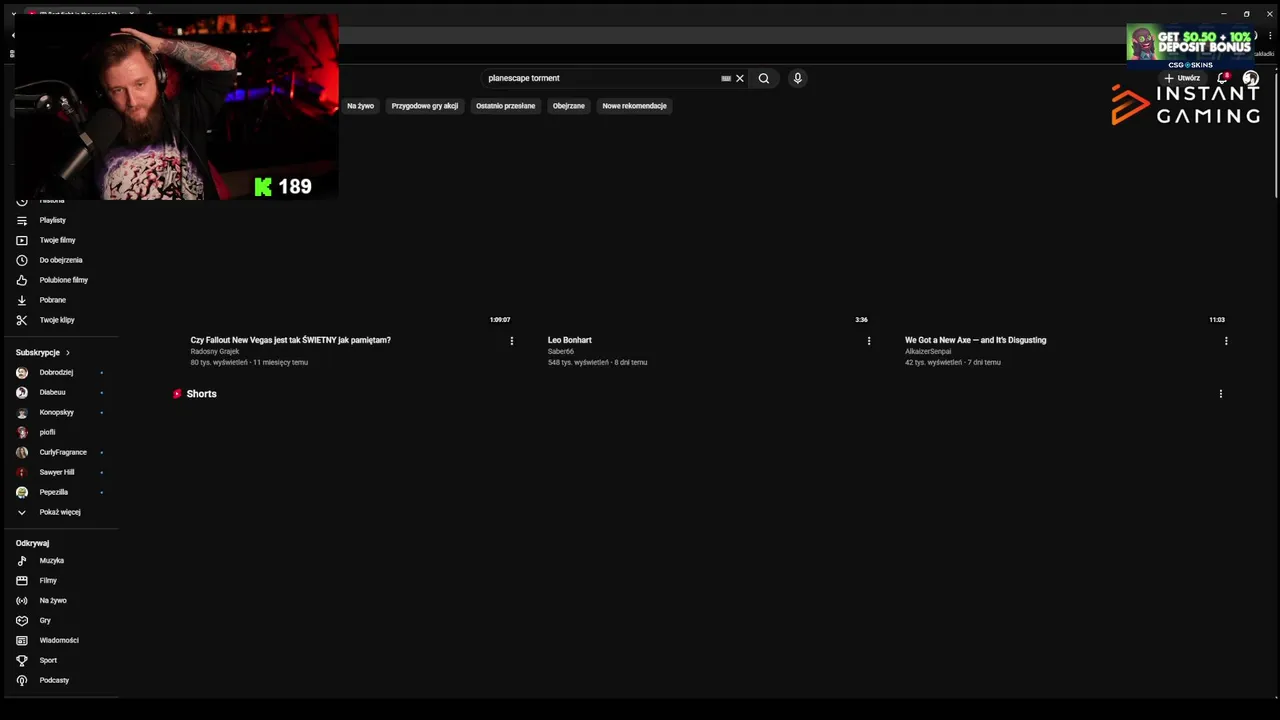
Task: Open Radosny Grajek channel link
Action: coord(215,352)
